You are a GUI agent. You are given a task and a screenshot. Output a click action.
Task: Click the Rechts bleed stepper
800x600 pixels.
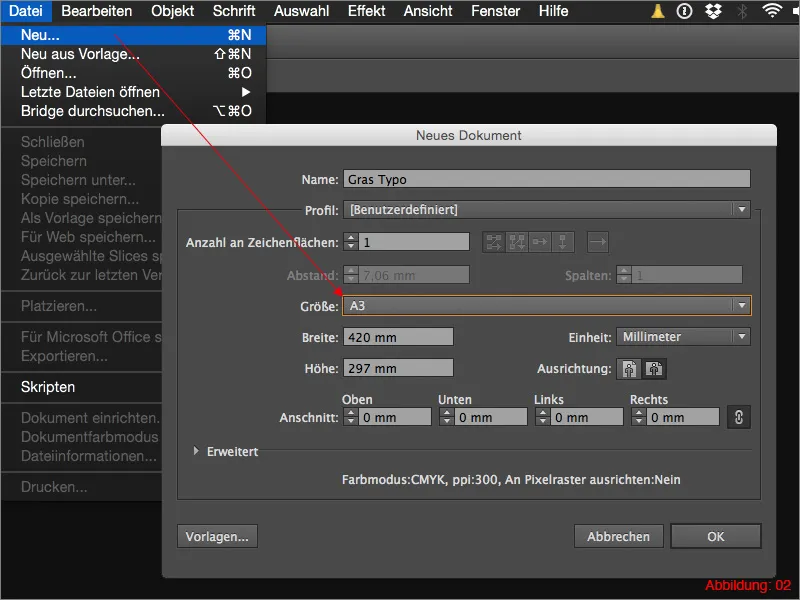click(x=638, y=417)
